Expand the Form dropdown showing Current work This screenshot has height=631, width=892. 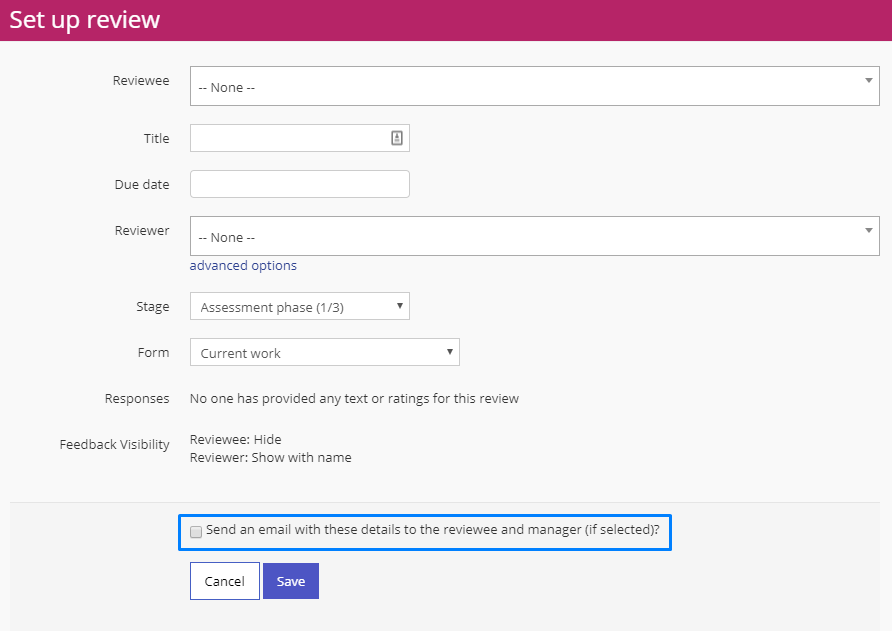point(325,352)
